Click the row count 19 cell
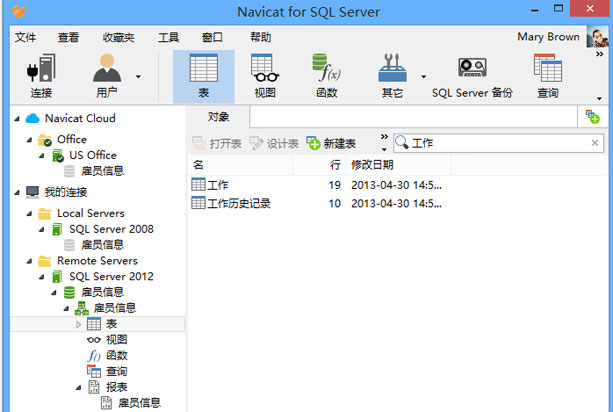This screenshot has height=412, width=613. [334, 185]
